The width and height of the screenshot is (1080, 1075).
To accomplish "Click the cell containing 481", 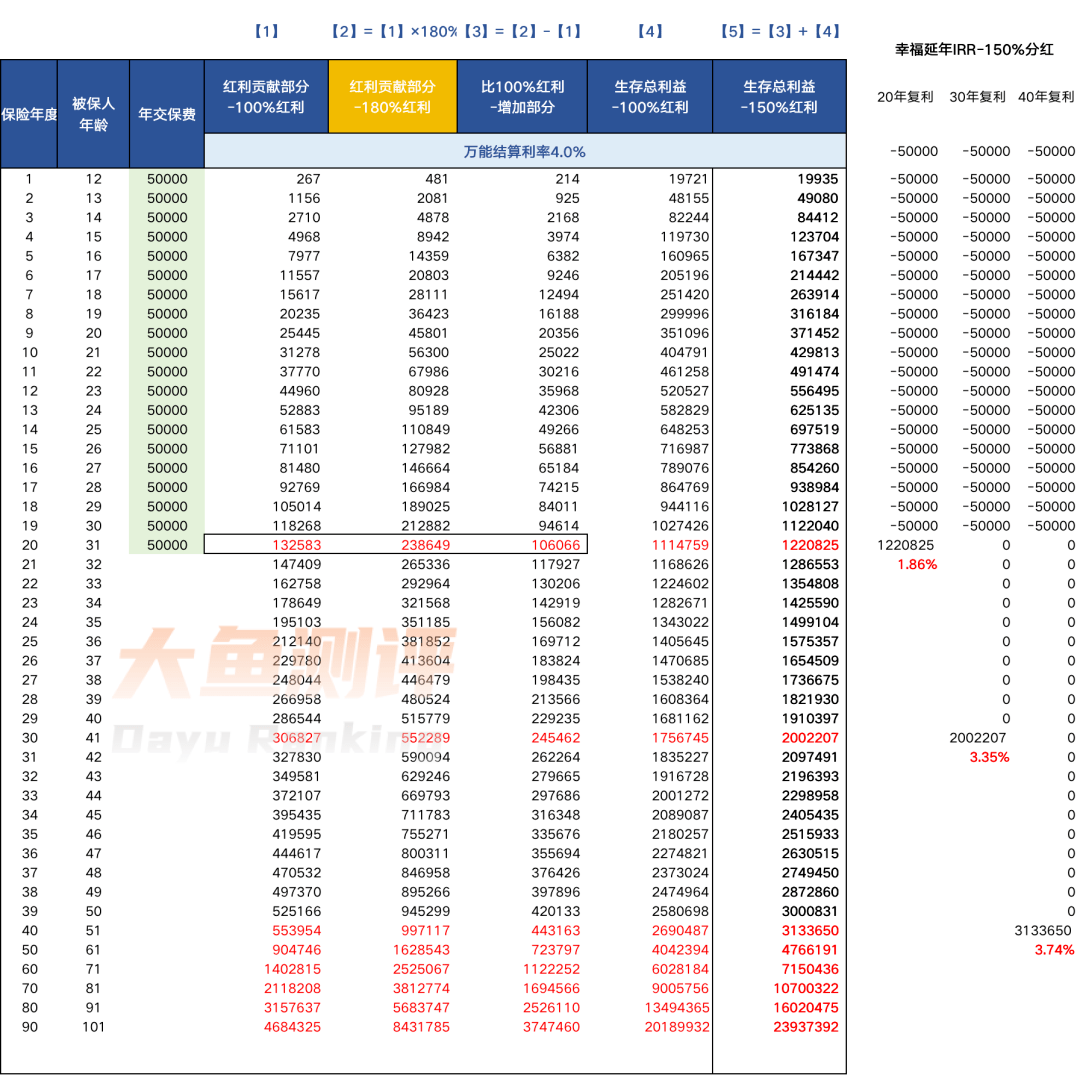I will tap(437, 179).
